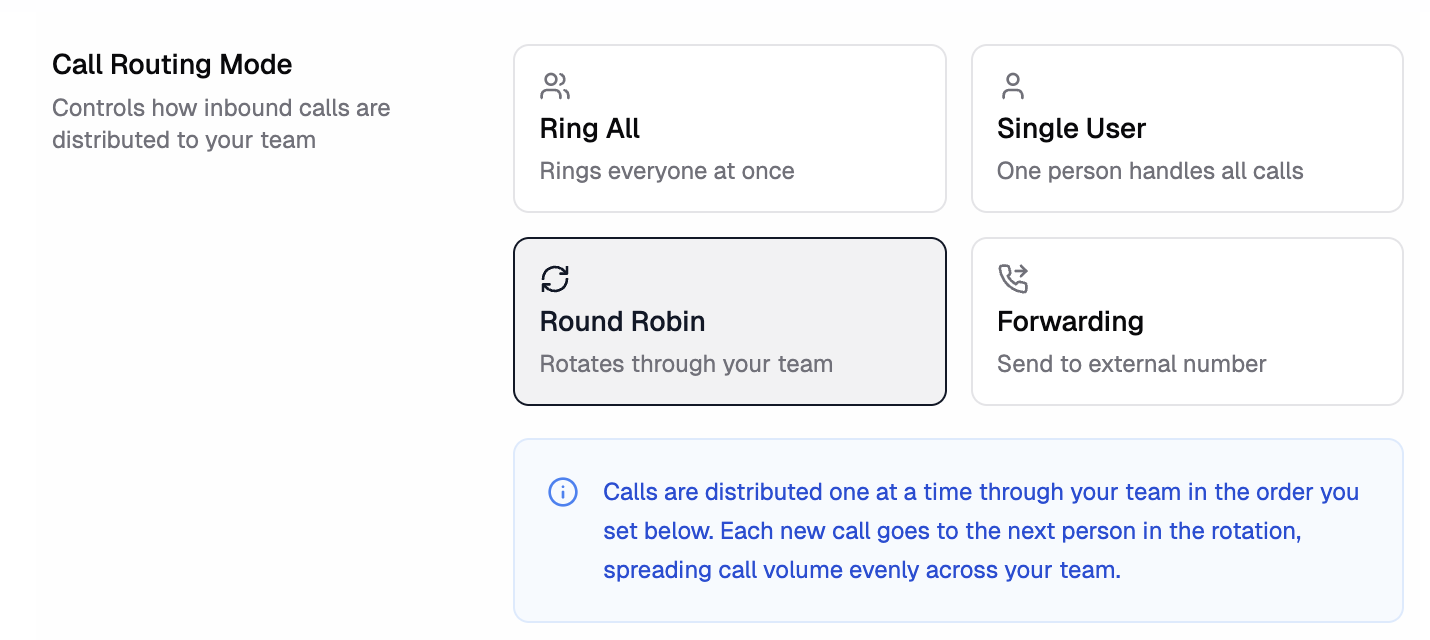The width and height of the screenshot is (1430, 640).
Task: Click the "Single User" title text
Action: coord(1071,129)
